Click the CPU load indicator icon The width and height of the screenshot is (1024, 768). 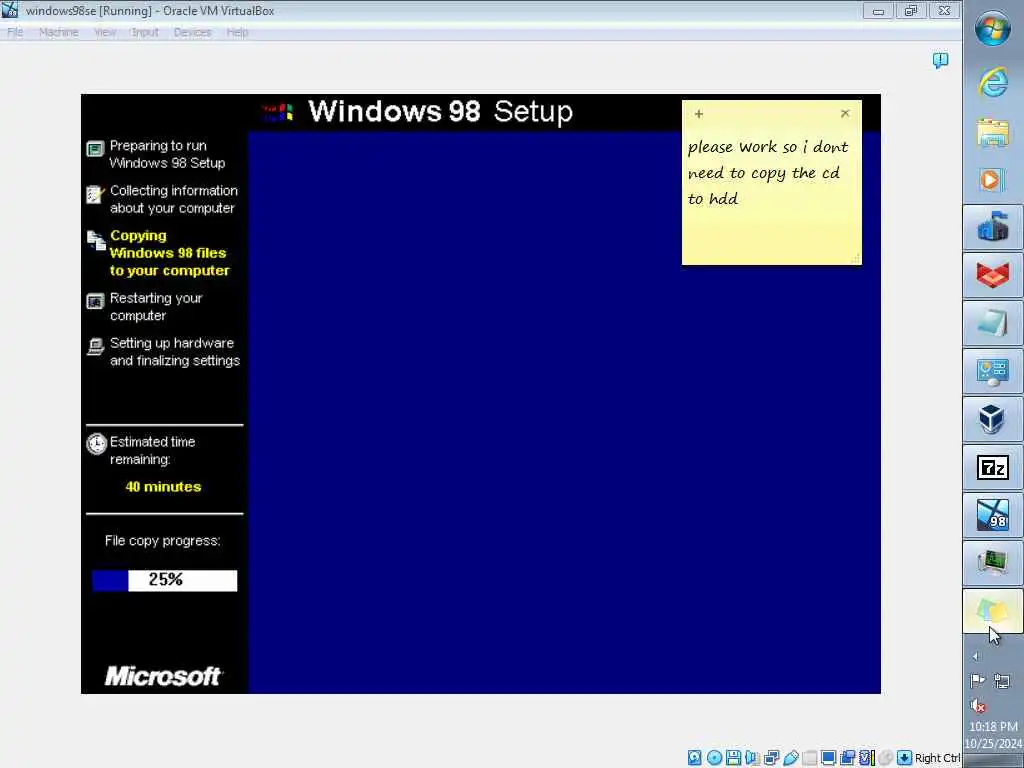(867, 758)
